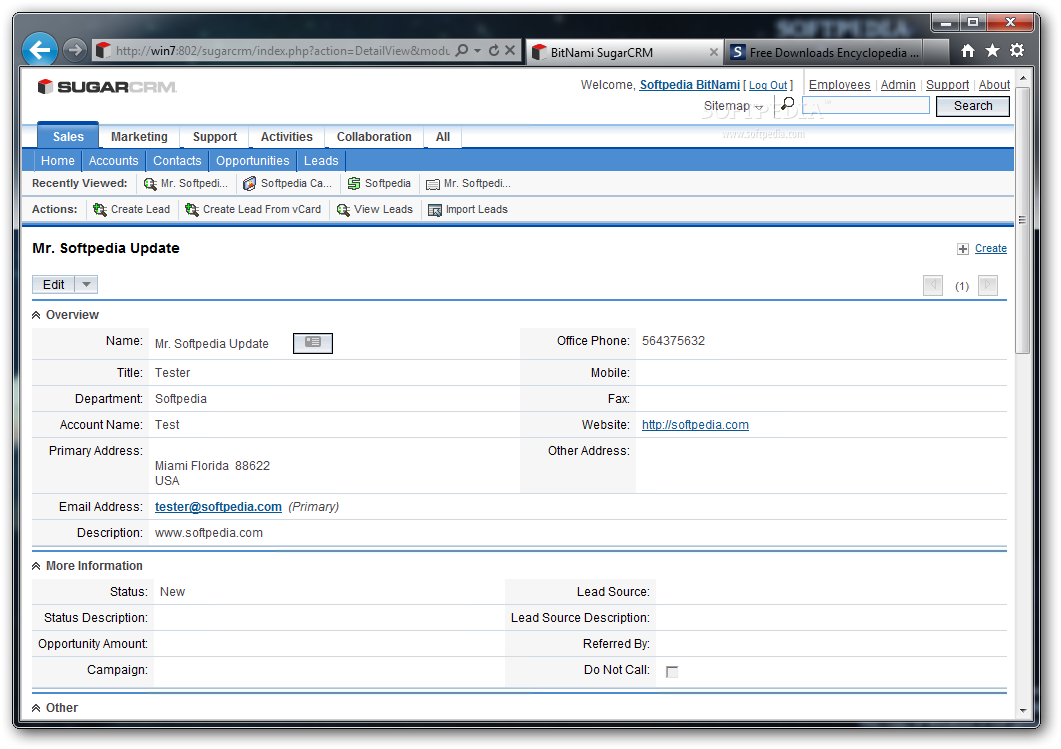
Task: Click the last Mr. Softpedi... recently viewed item
Action: click(x=468, y=183)
